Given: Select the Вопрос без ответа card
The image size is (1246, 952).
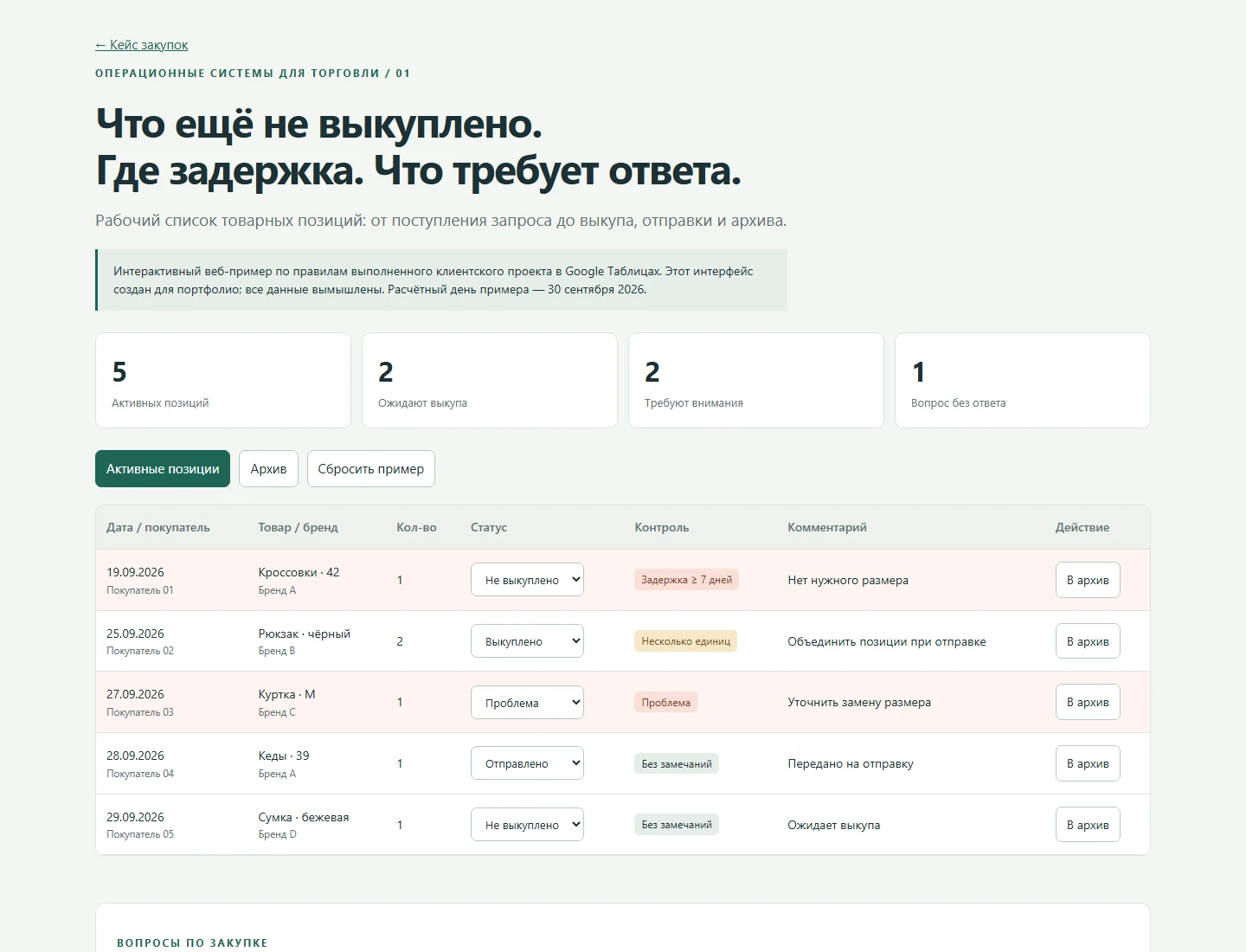Looking at the screenshot, I should [1023, 381].
